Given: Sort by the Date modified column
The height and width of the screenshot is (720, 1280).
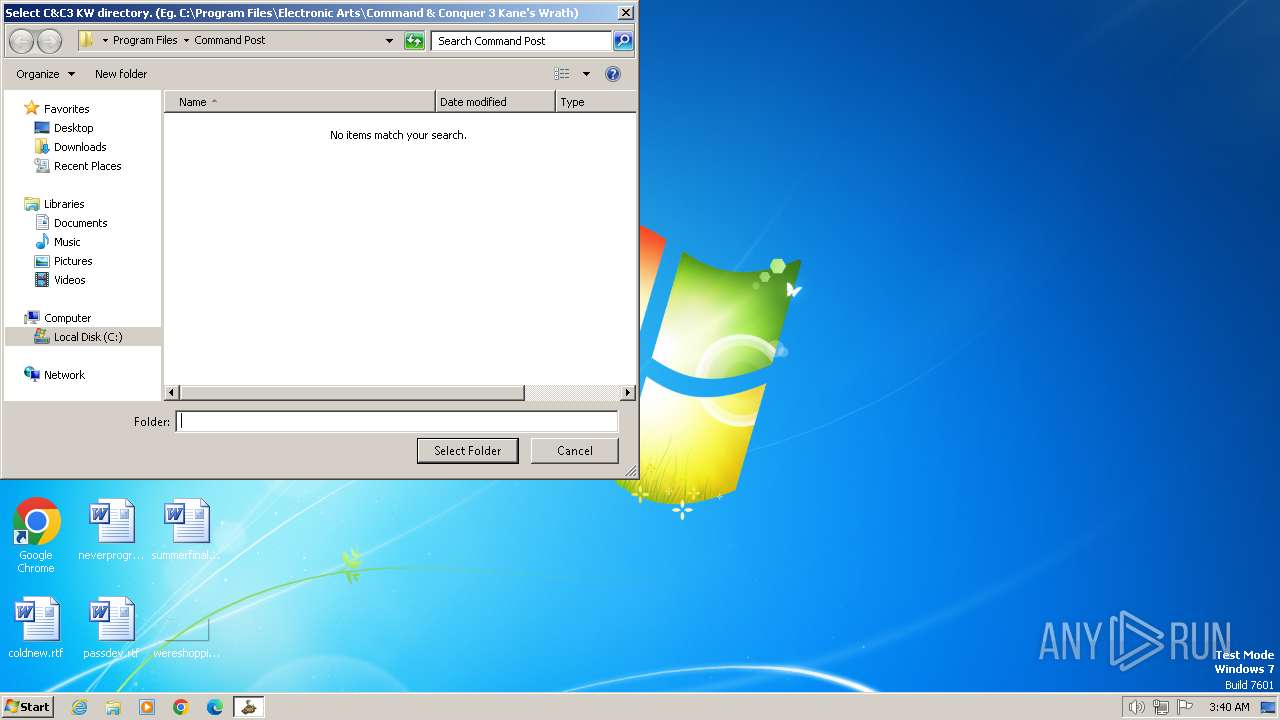Looking at the screenshot, I should [495, 102].
